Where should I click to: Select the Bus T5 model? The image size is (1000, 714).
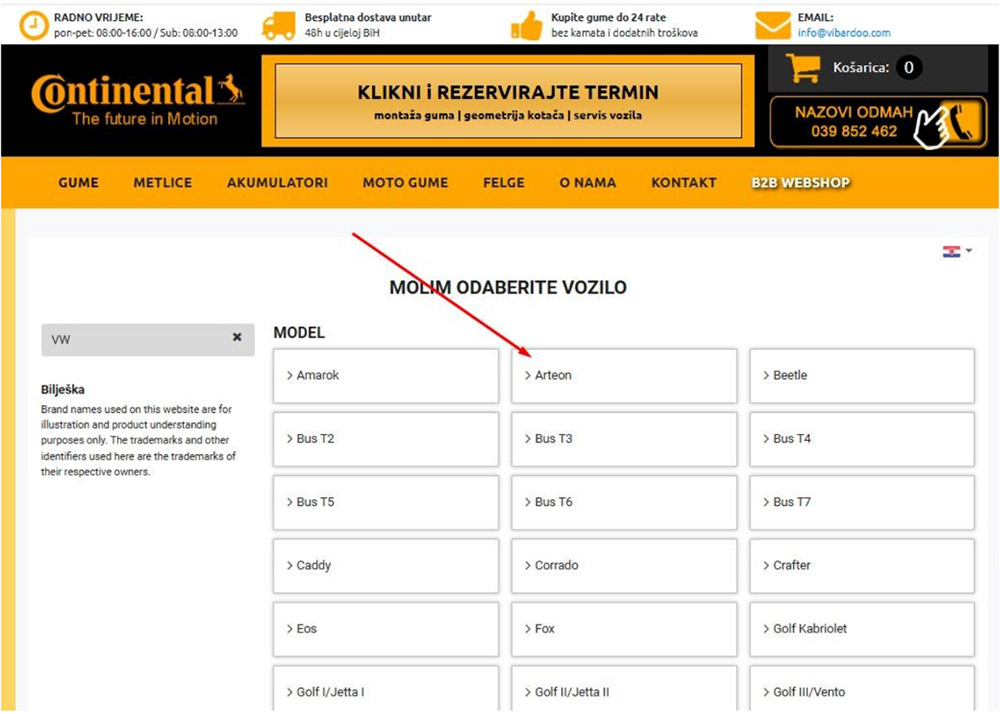pyautogui.click(x=386, y=502)
